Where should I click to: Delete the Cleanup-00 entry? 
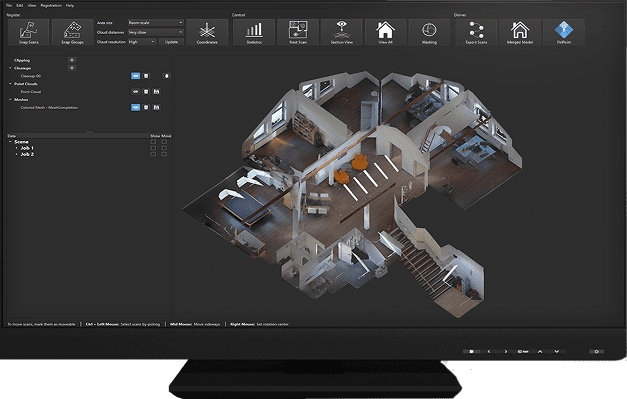[x=146, y=76]
